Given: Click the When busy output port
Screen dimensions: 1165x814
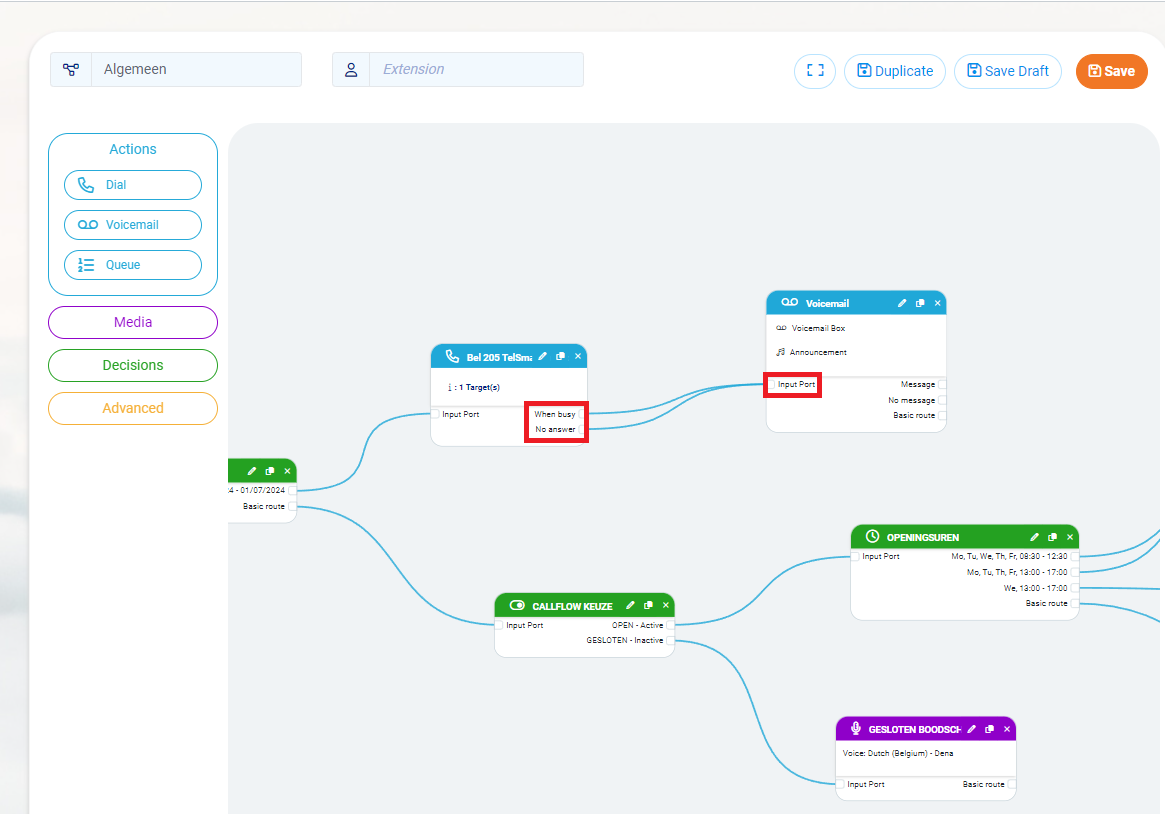Looking at the screenshot, I should 581,414.
